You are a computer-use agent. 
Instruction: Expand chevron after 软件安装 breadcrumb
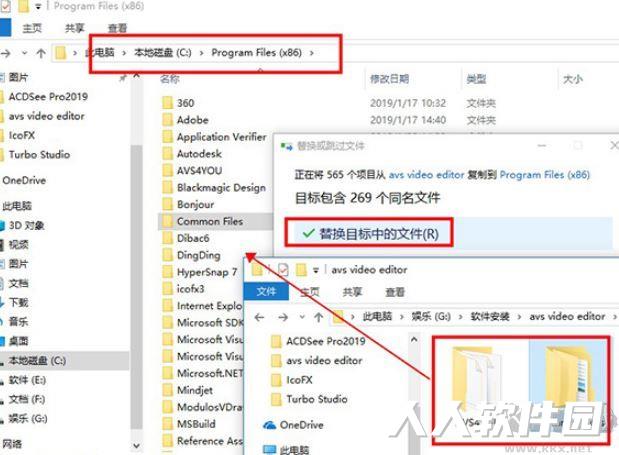[x=519, y=317]
